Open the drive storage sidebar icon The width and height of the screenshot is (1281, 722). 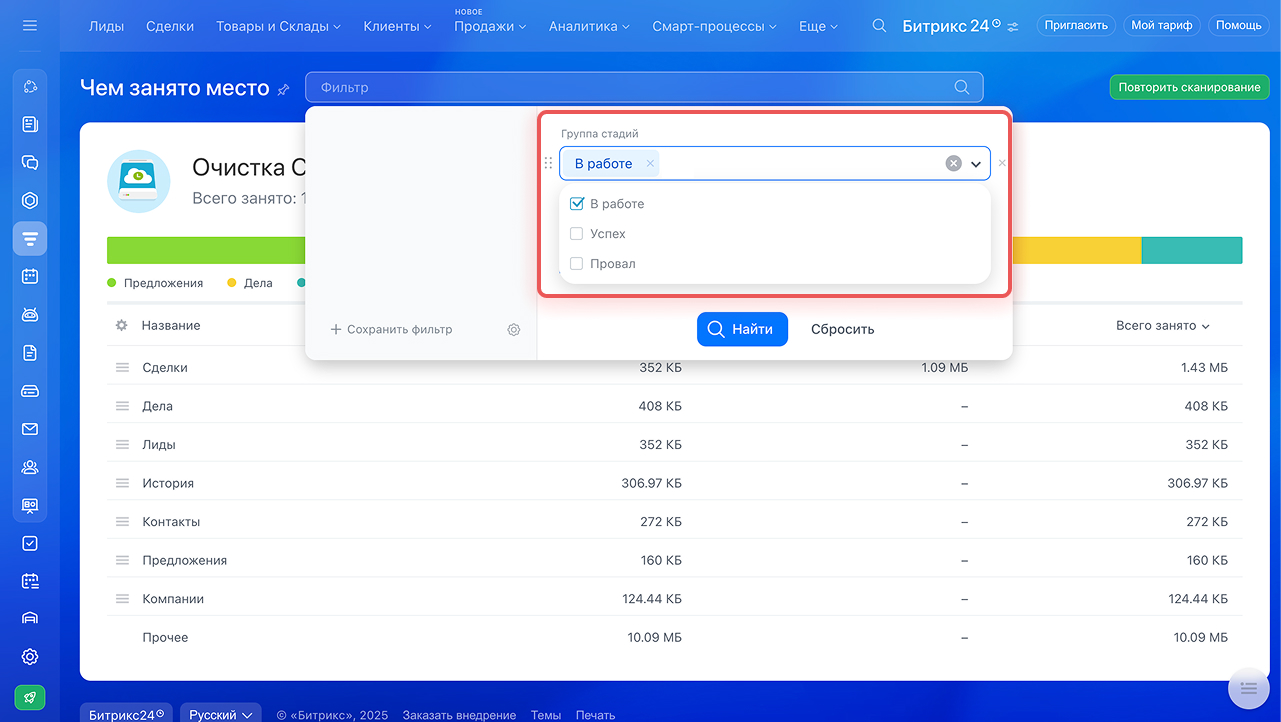tap(30, 391)
